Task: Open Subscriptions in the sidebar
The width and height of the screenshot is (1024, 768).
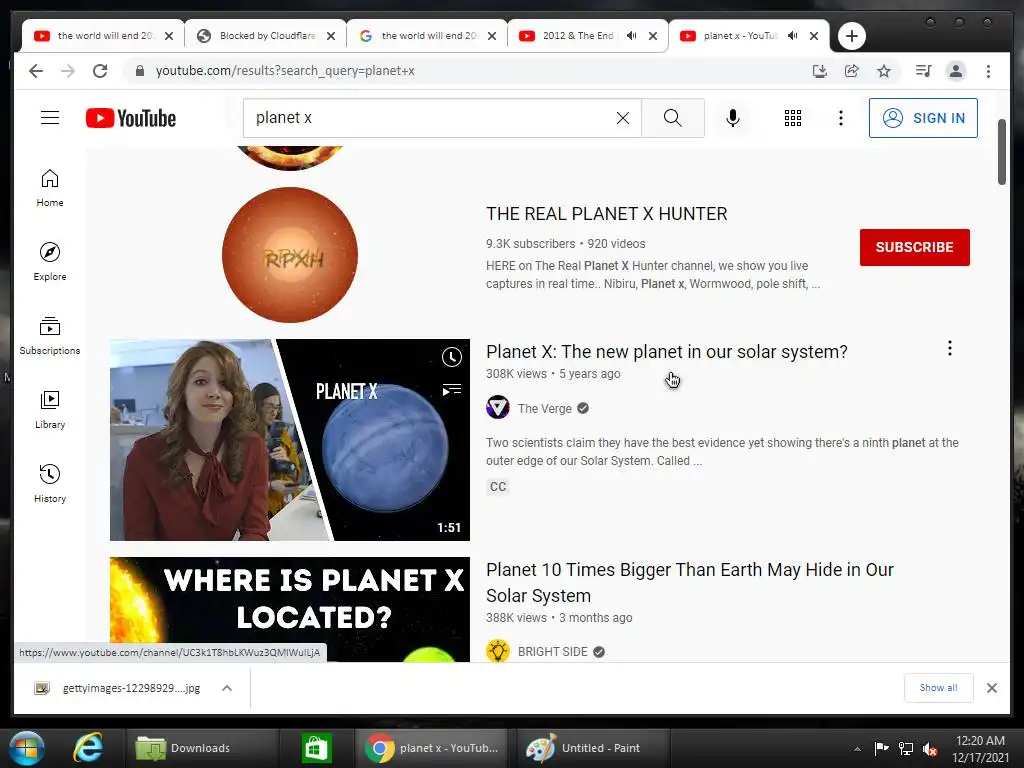Action: (x=50, y=336)
